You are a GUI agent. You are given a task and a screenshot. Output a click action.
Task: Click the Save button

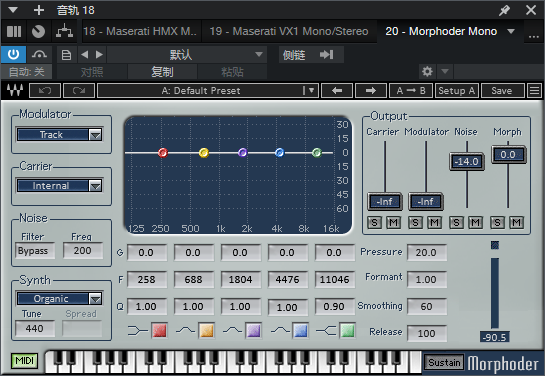502,91
